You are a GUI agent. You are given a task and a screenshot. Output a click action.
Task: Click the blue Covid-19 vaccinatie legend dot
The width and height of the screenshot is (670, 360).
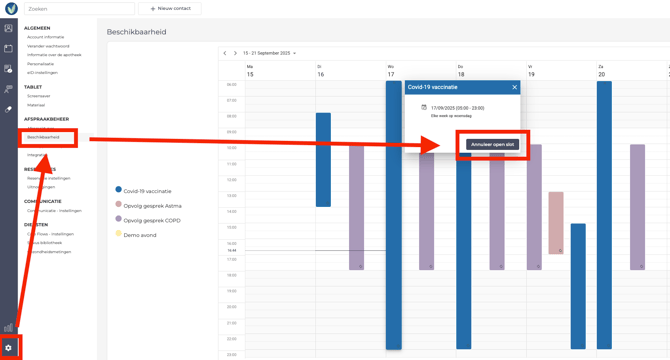coord(118,189)
